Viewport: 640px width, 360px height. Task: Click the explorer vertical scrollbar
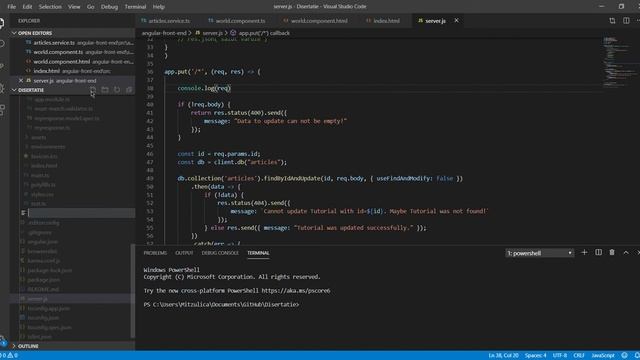(133, 291)
